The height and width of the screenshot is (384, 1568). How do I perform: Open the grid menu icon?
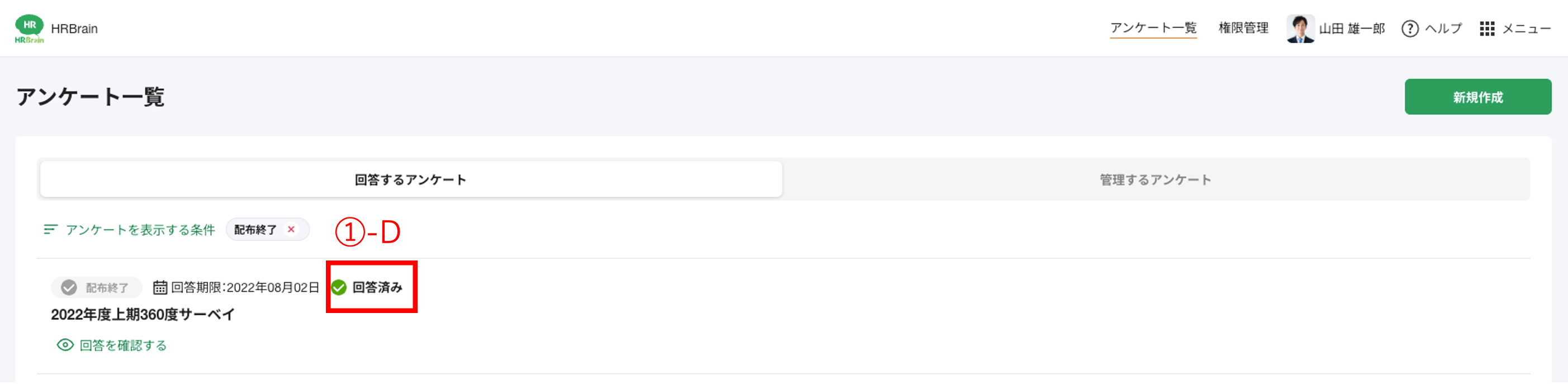tap(1487, 29)
